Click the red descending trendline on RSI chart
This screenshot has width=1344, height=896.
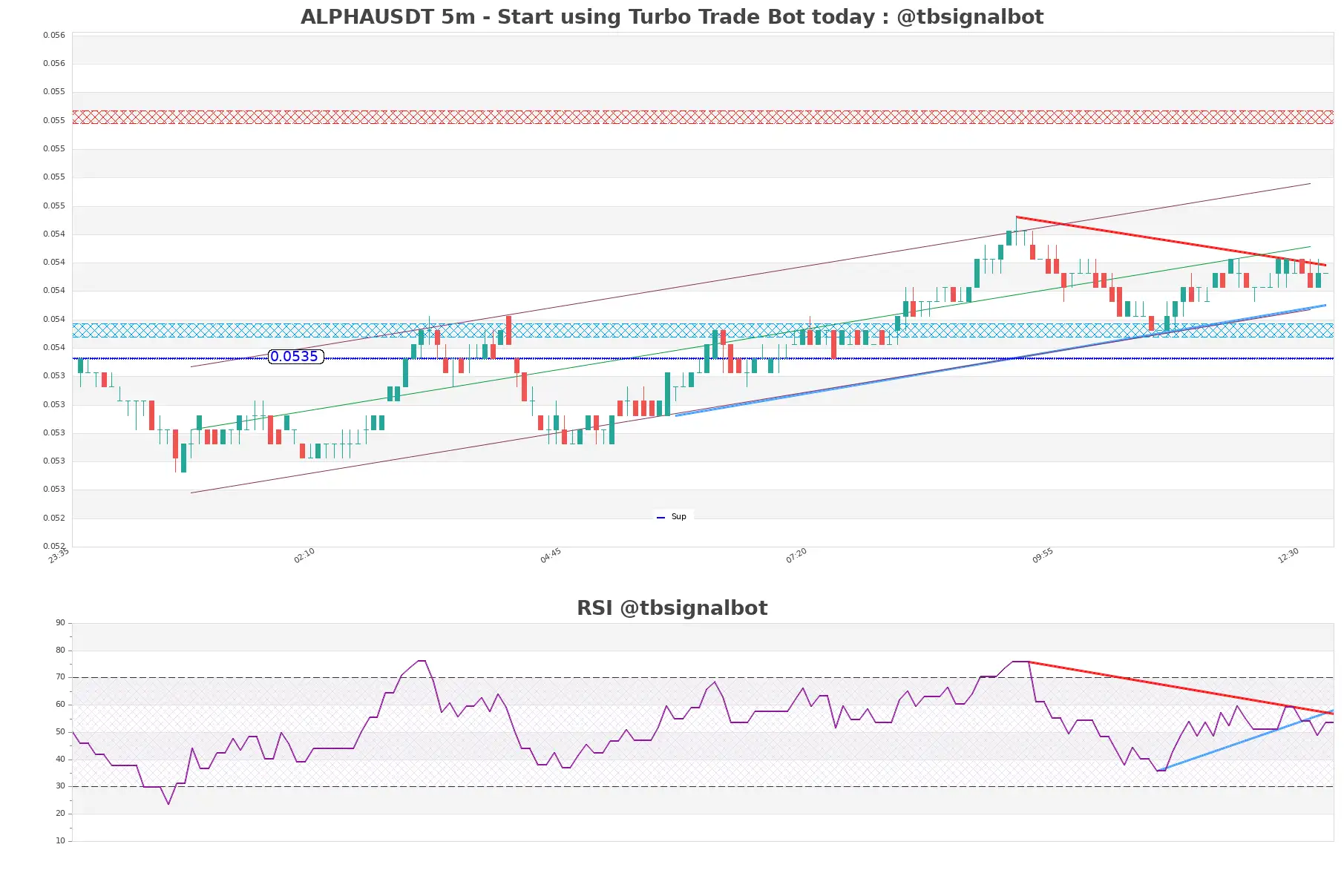pyautogui.click(x=1180, y=688)
